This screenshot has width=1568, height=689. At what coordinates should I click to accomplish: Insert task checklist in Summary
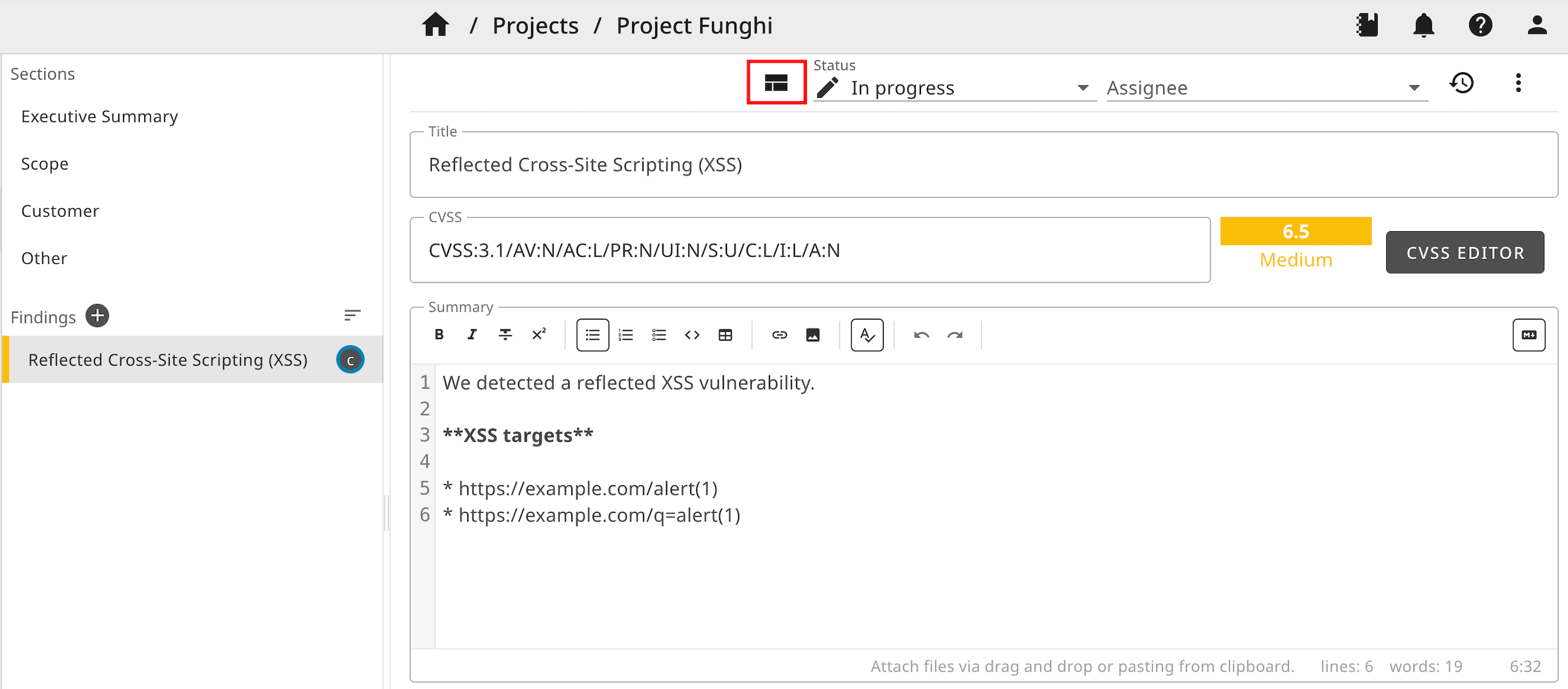(659, 334)
